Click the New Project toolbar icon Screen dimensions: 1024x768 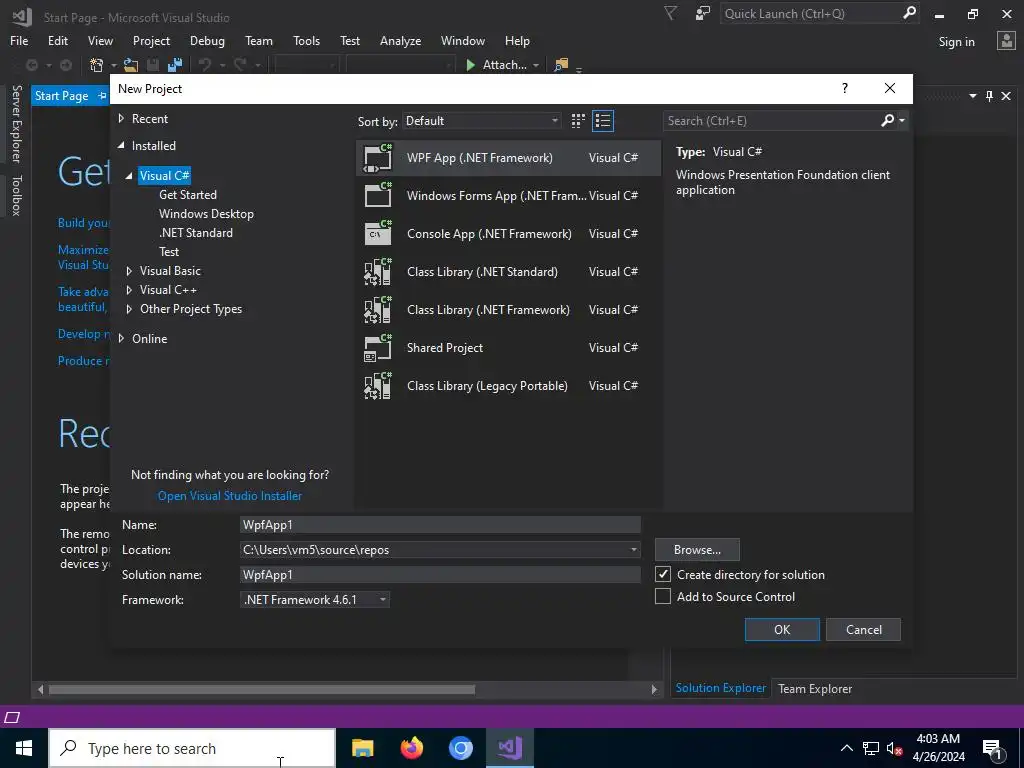pyautogui.click(x=97, y=65)
